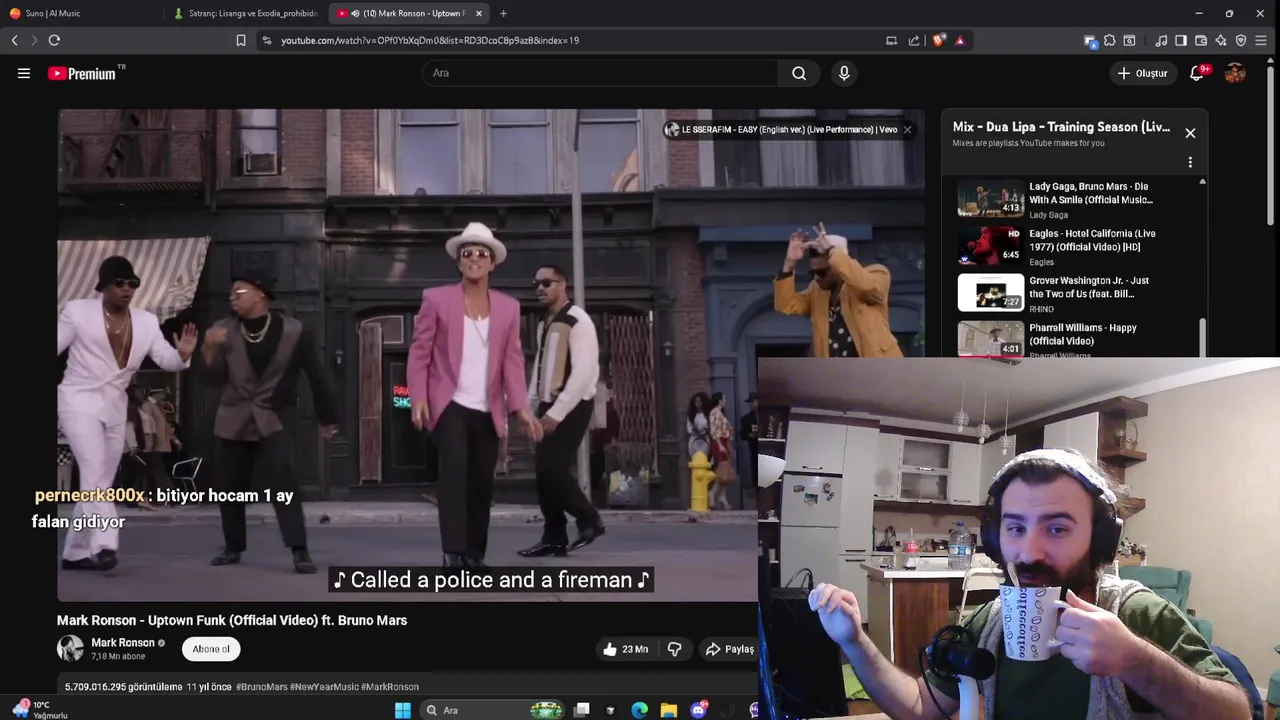Open the account avatar menu
This screenshot has height=720, width=1280.
[x=1235, y=73]
